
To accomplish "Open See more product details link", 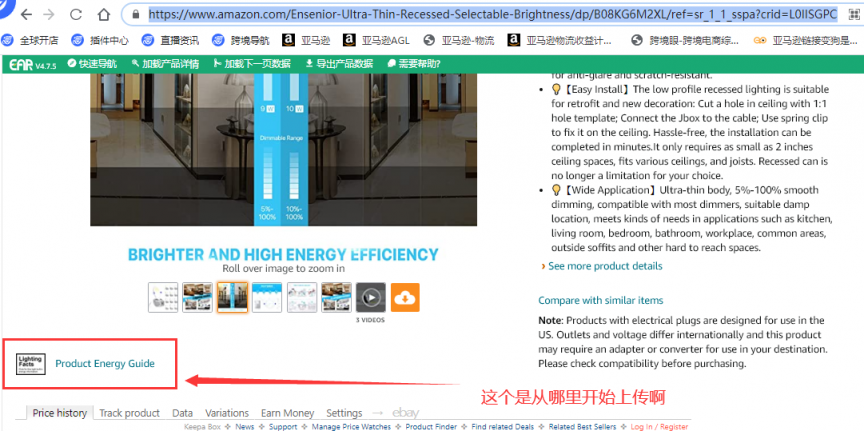I will click(x=605, y=266).
